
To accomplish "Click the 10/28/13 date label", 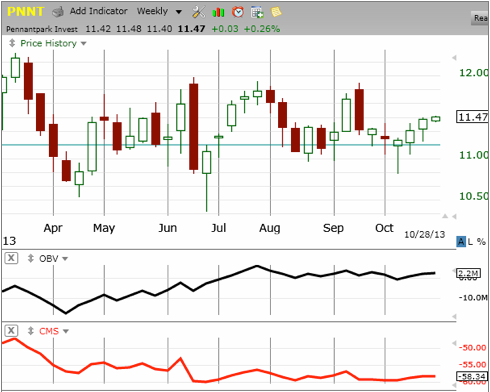I will (x=424, y=235).
